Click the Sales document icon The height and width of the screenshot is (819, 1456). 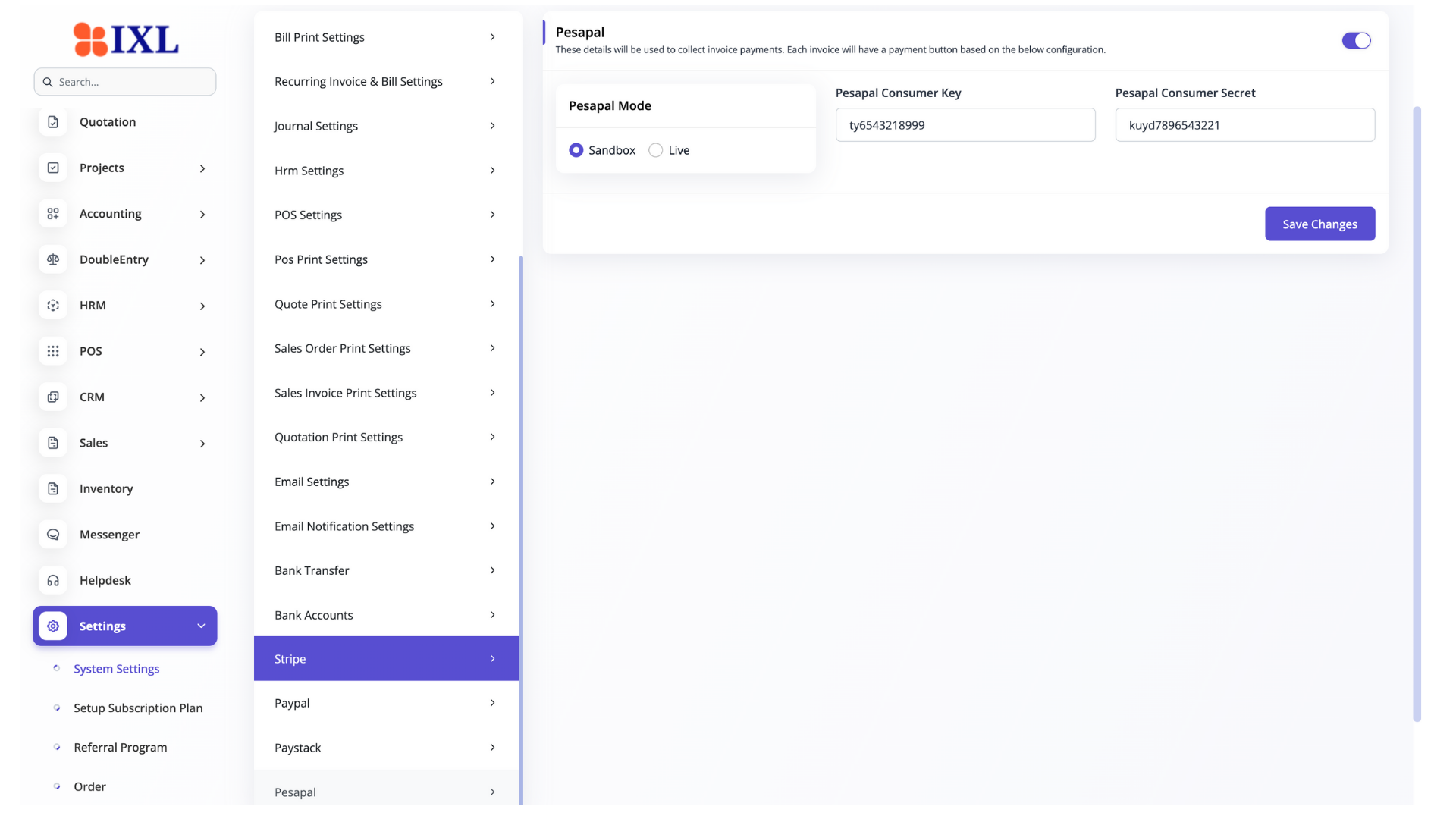point(53,443)
